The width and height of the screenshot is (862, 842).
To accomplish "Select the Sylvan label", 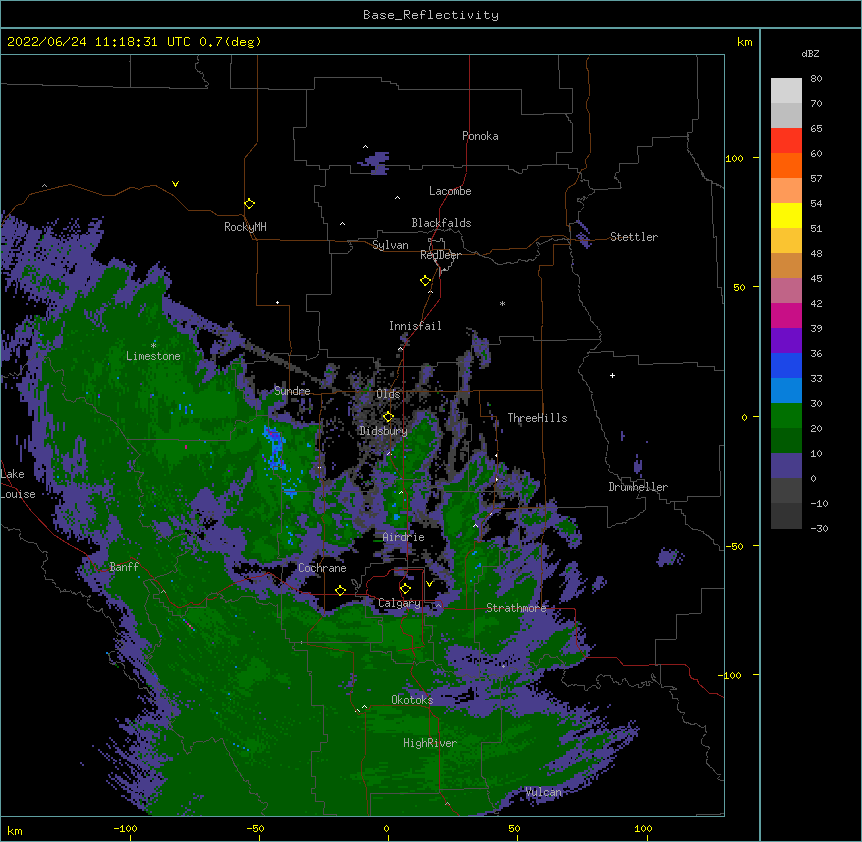I will coord(390,245).
